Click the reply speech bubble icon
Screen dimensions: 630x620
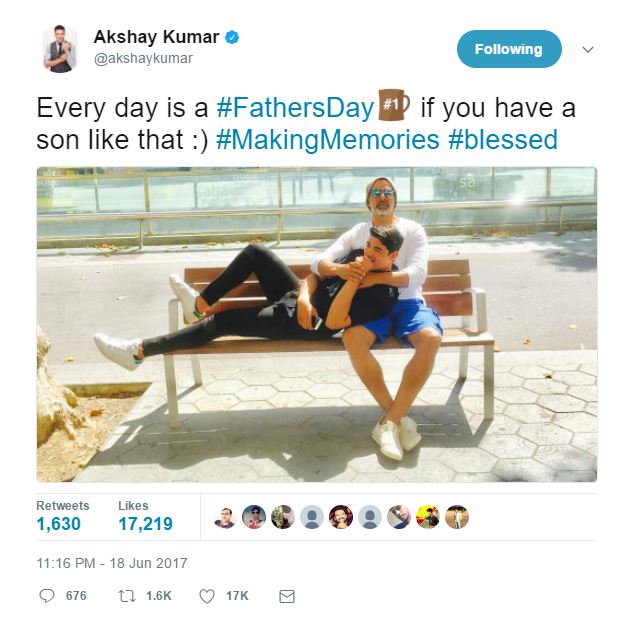point(47,595)
